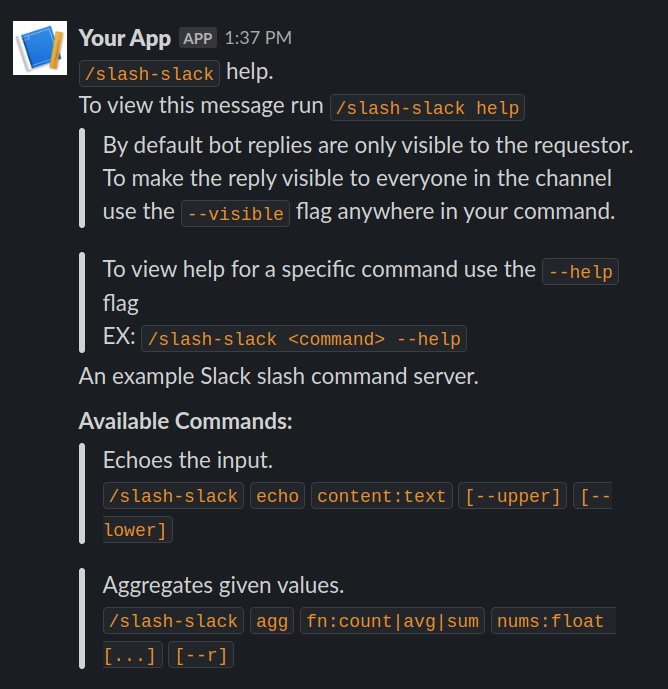Click the 'Aggregates given values.' description text
Viewport: 668px width, 689px height.
point(223,585)
